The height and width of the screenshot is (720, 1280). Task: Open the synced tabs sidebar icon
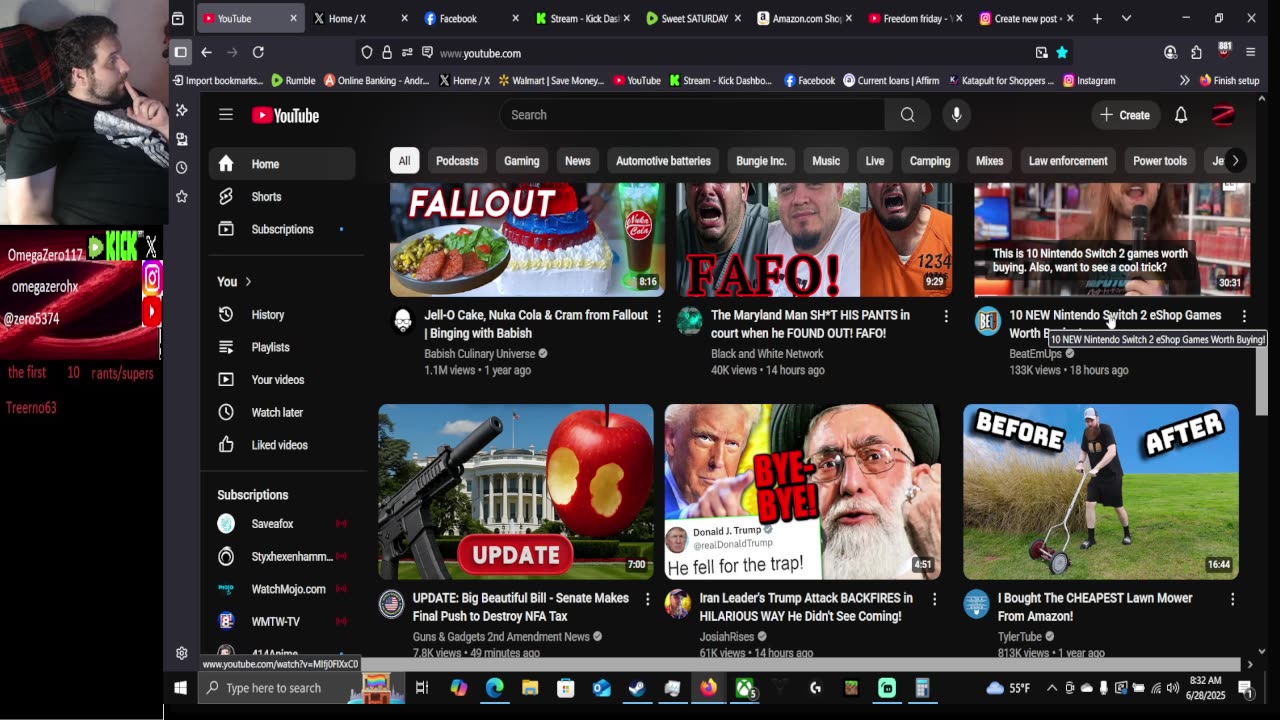[182, 139]
